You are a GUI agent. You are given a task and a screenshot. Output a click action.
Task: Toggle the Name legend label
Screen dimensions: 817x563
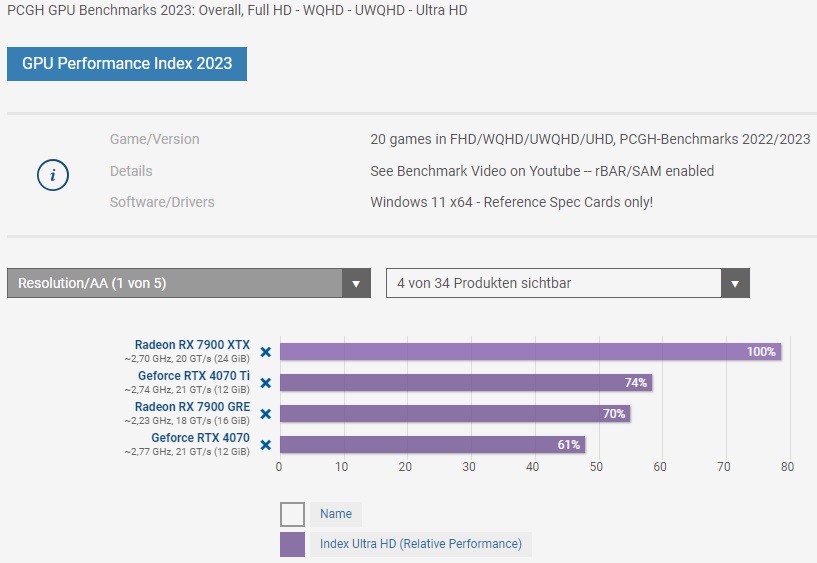pos(336,514)
